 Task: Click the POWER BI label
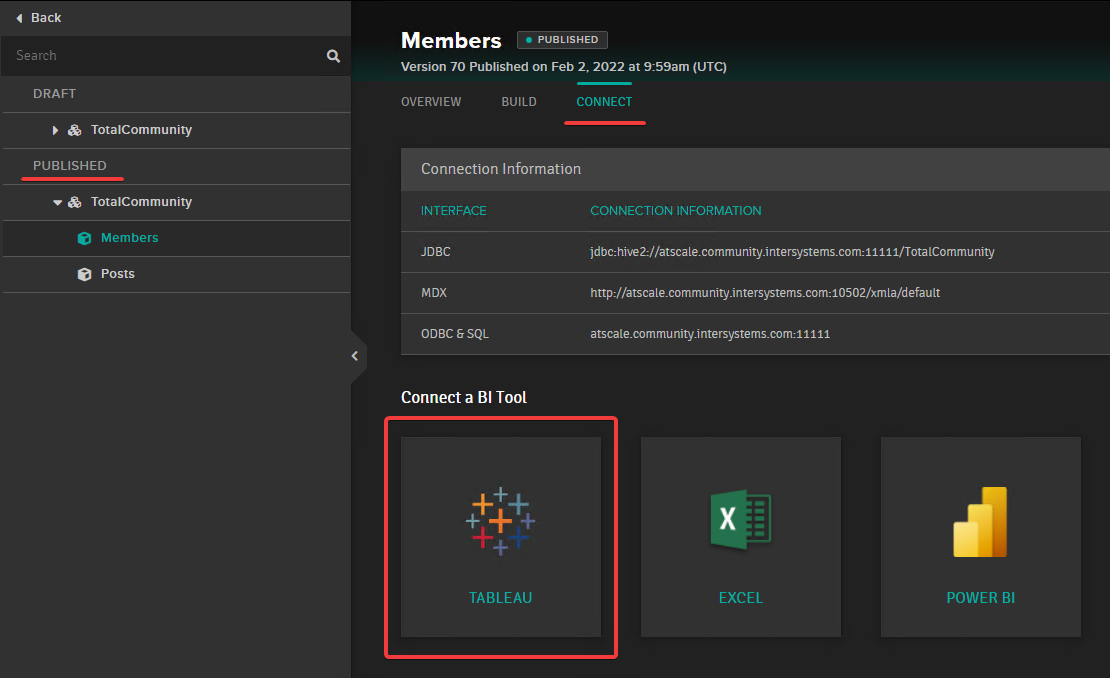980,598
